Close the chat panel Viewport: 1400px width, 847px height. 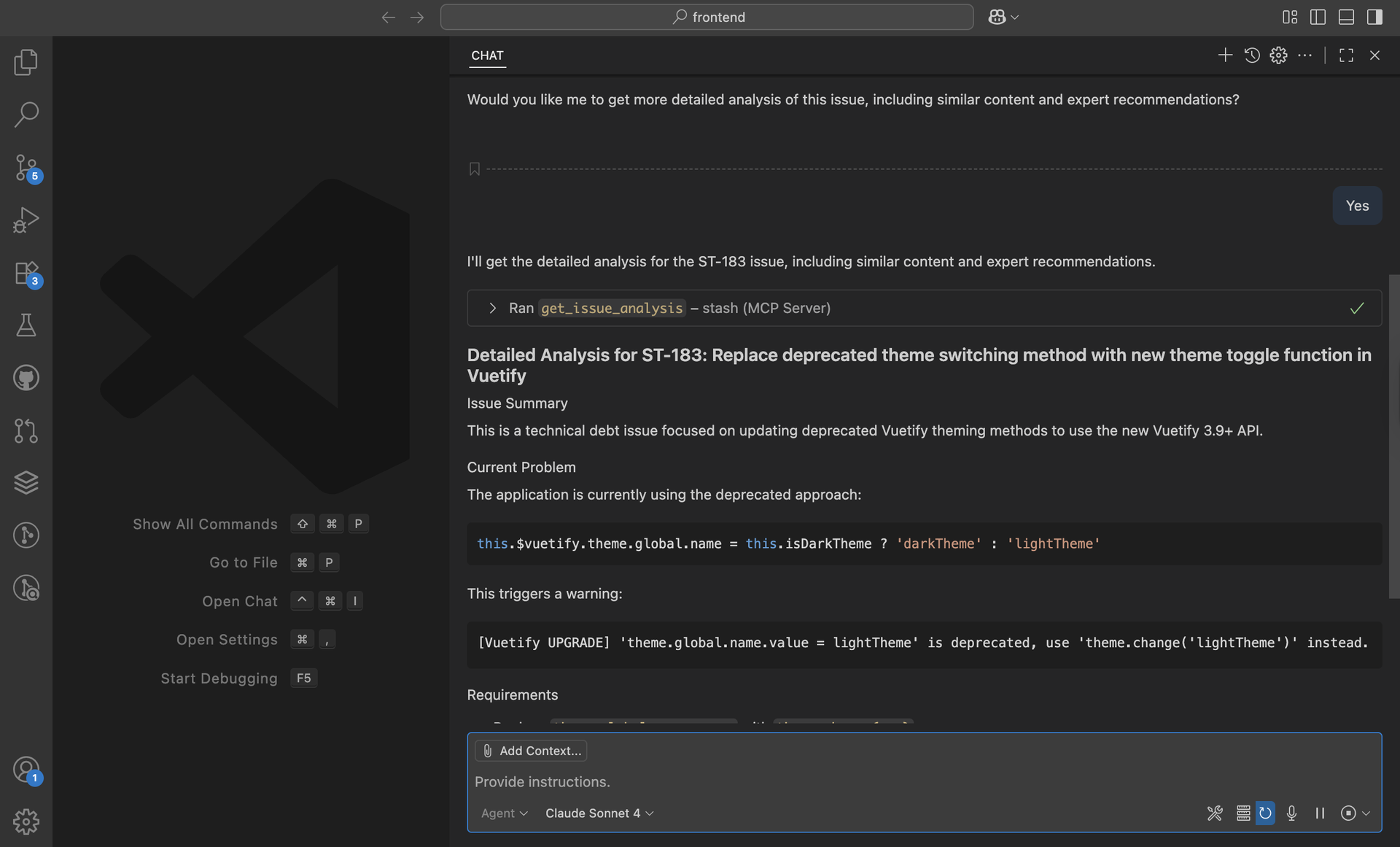(1374, 55)
